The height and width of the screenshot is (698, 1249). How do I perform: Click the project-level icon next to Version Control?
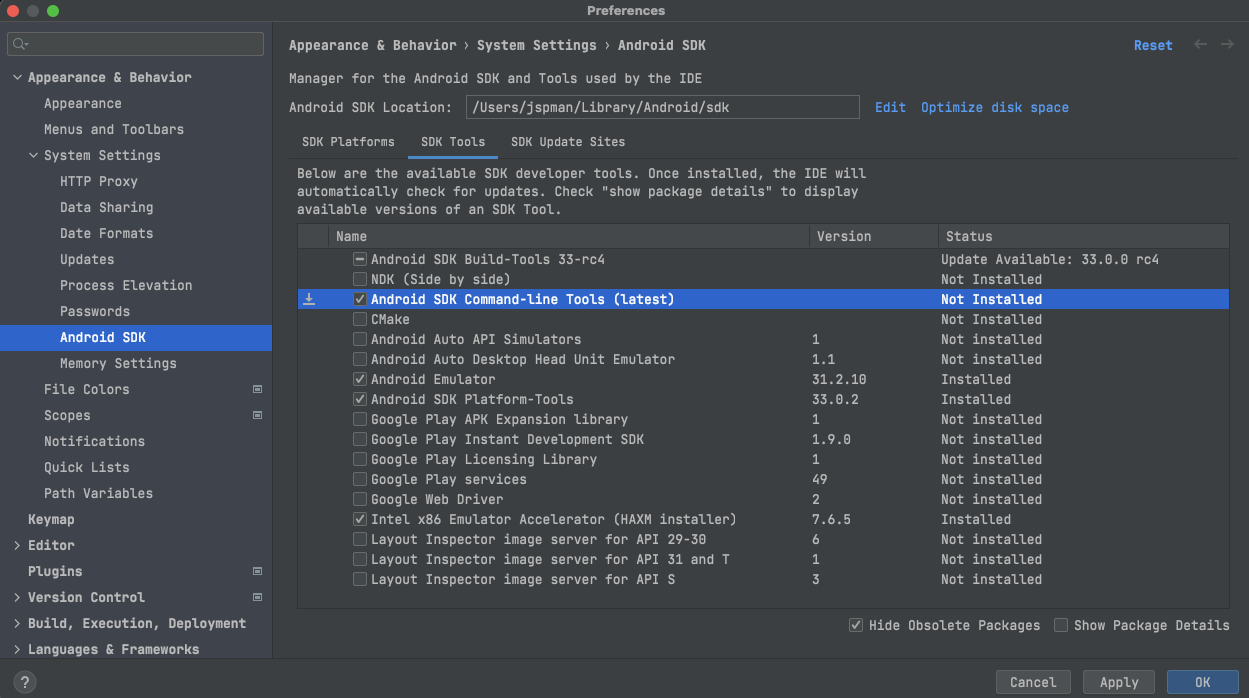[x=257, y=597]
